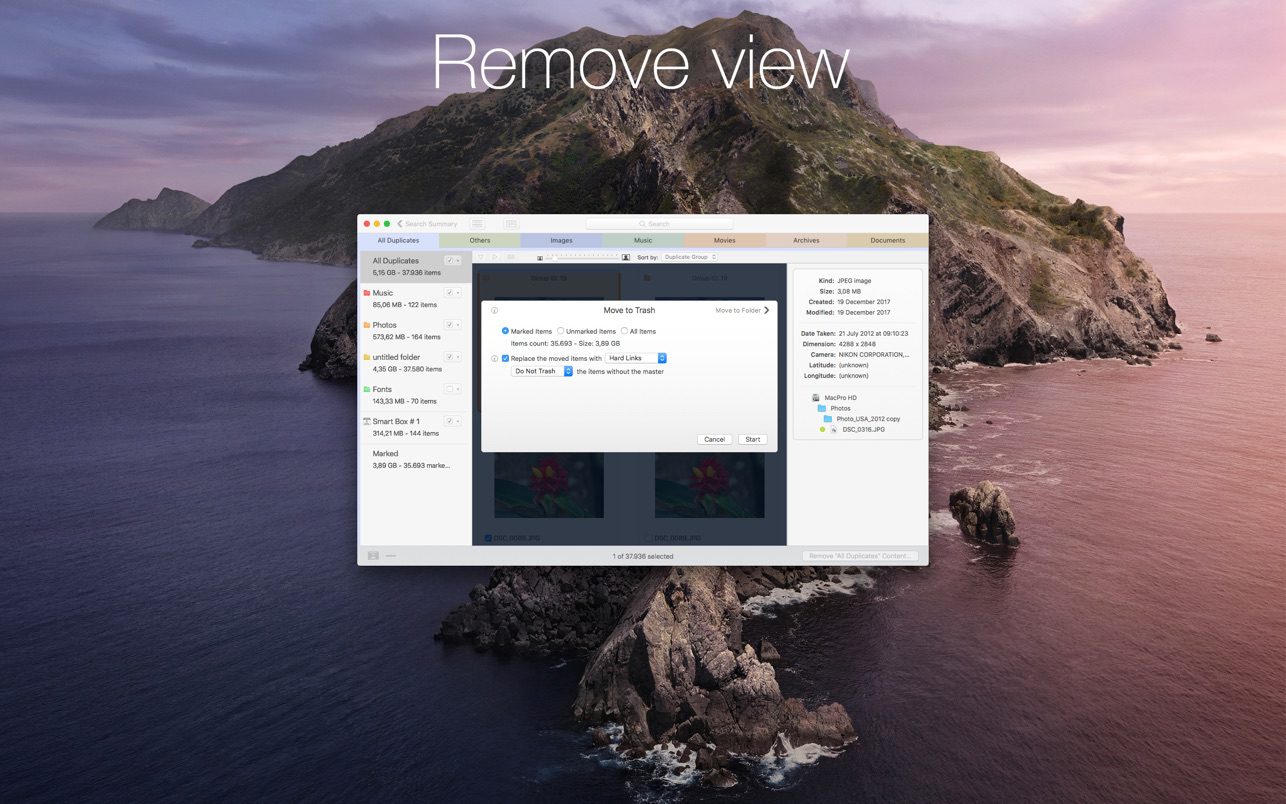The height and width of the screenshot is (804, 1286).
Task: Click the Music folder icon in sidebar
Action: (367, 293)
